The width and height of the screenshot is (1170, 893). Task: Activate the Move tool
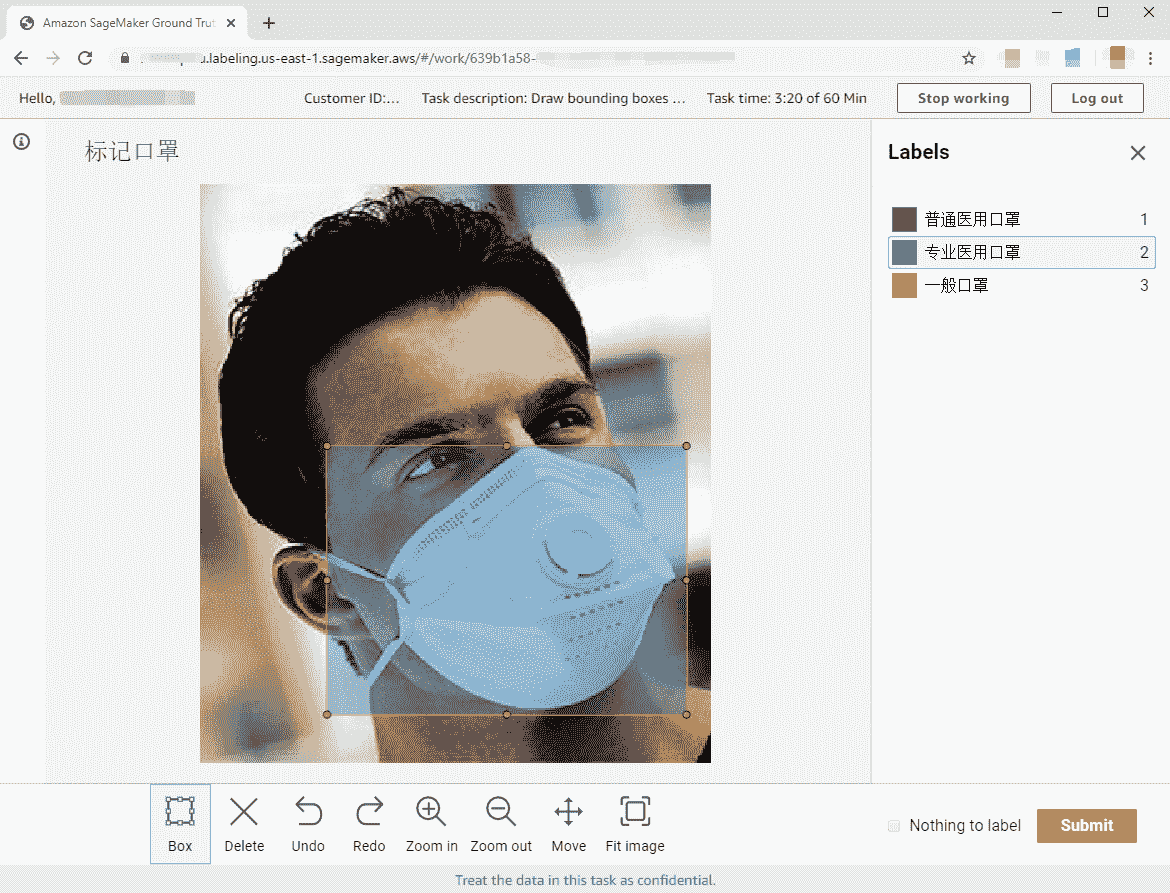click(x=569, y=824)
